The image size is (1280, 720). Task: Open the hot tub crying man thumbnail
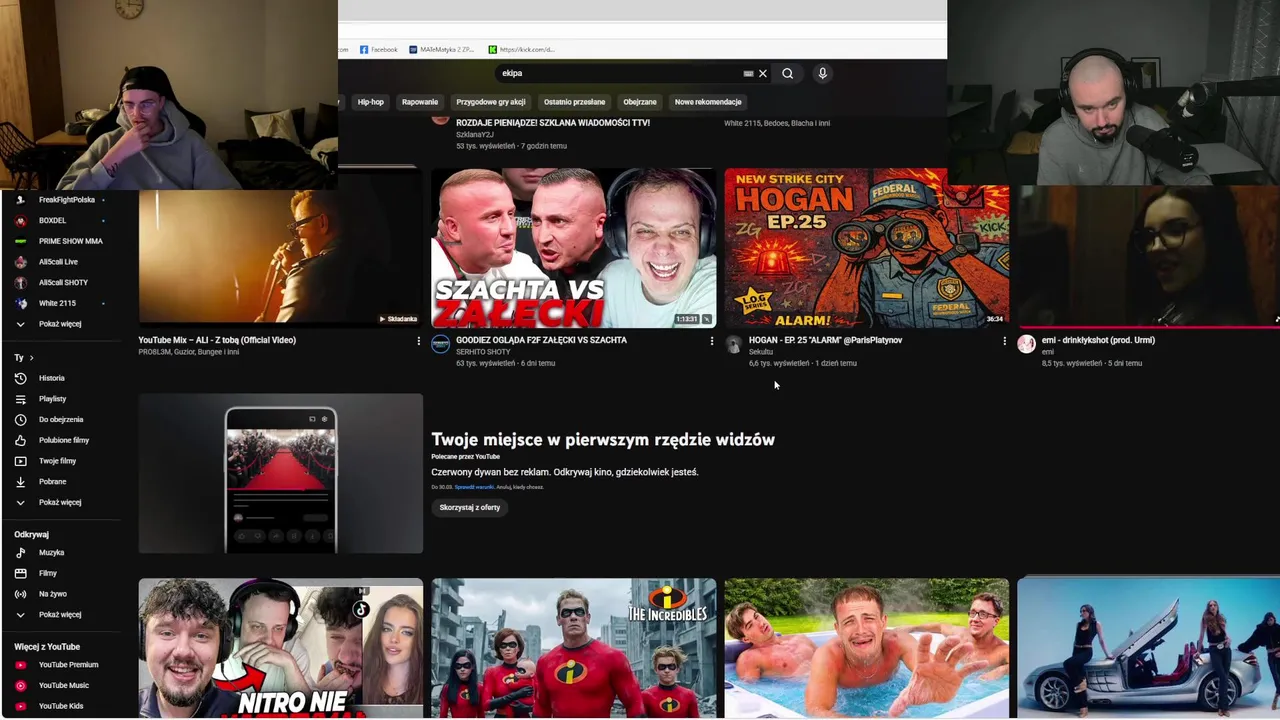pyautogui.click(x=866, y=647)
